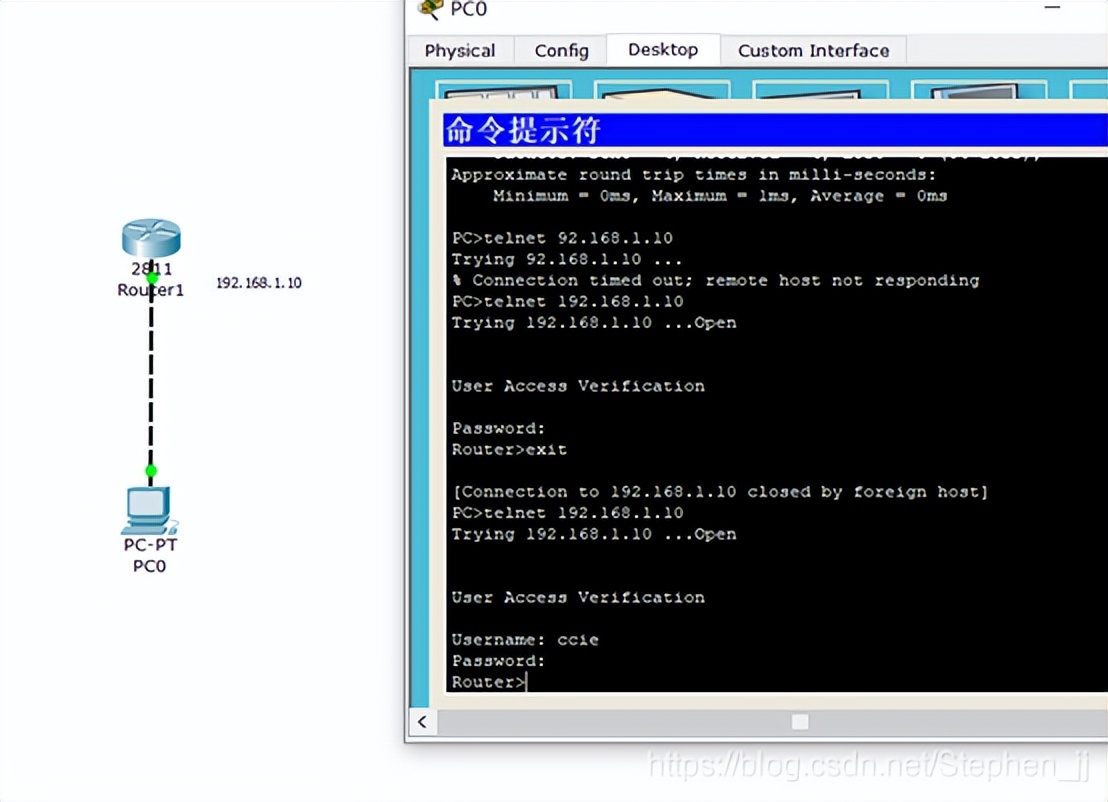Click the 192.168.1.10 topology label

tap(259, 283)
